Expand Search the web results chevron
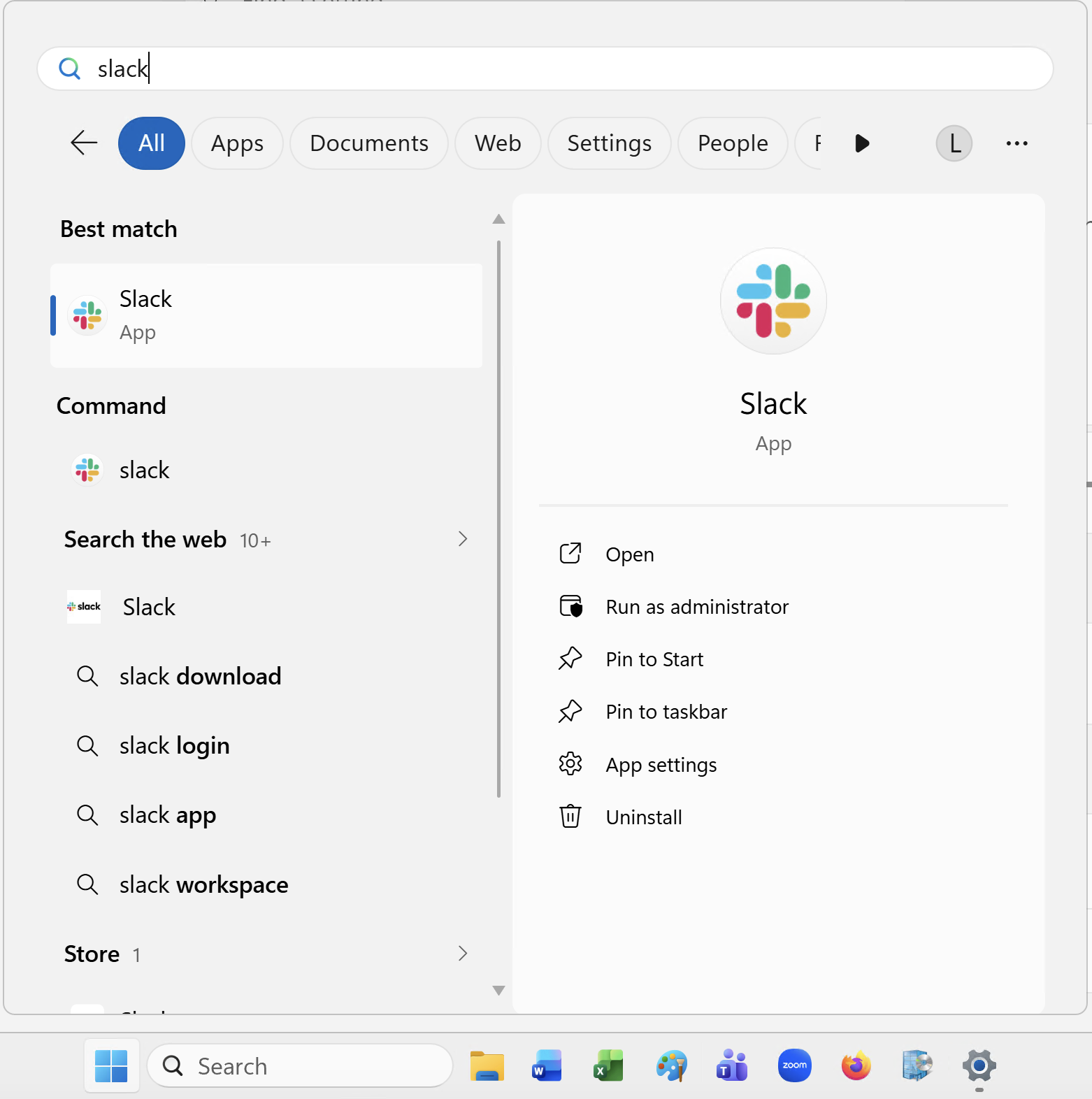The height and width of the screenshot is (1099, 1092). [462, 539]
